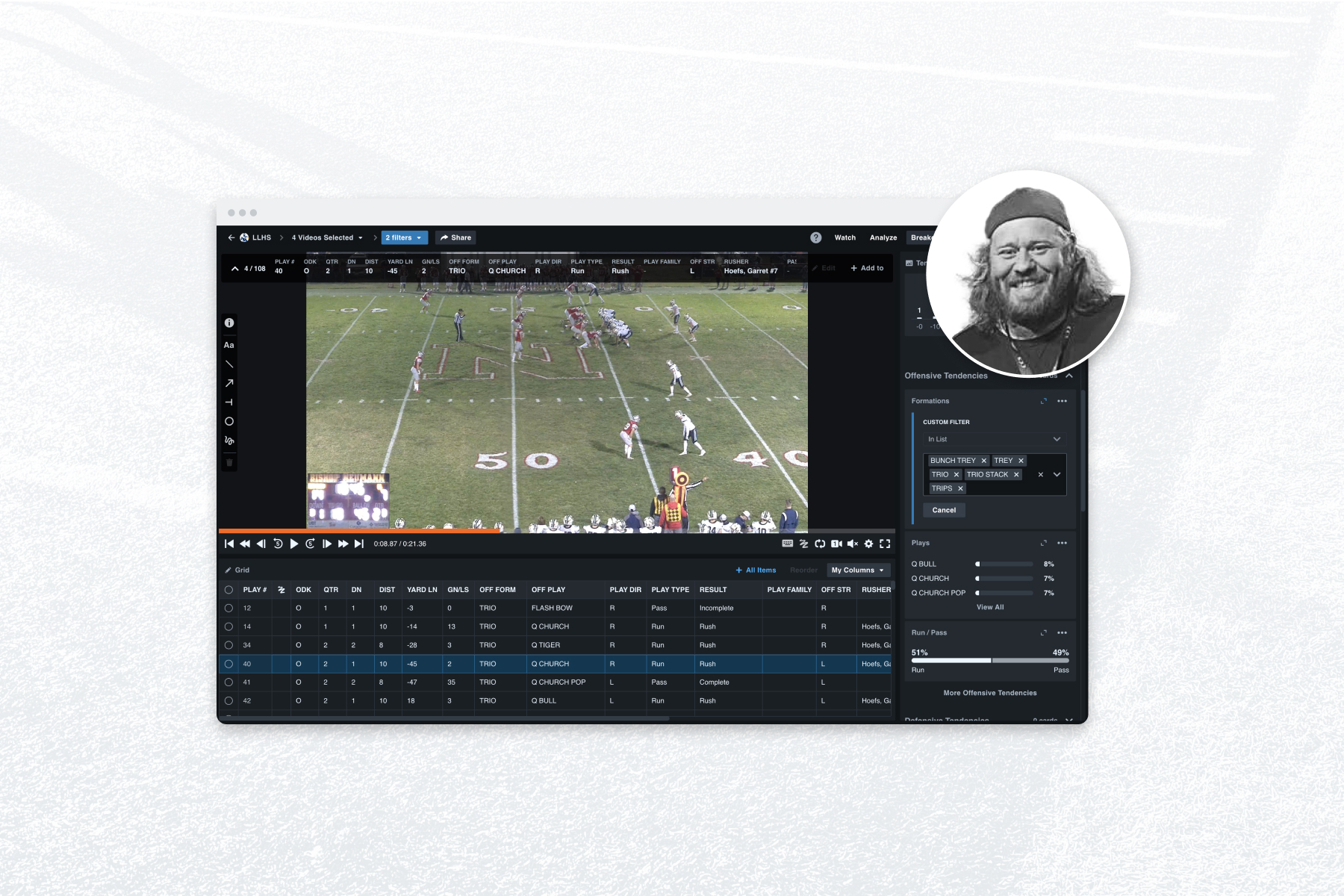Tick the select-all circle in grid header

pyautogui.click(x=228, y=590)
